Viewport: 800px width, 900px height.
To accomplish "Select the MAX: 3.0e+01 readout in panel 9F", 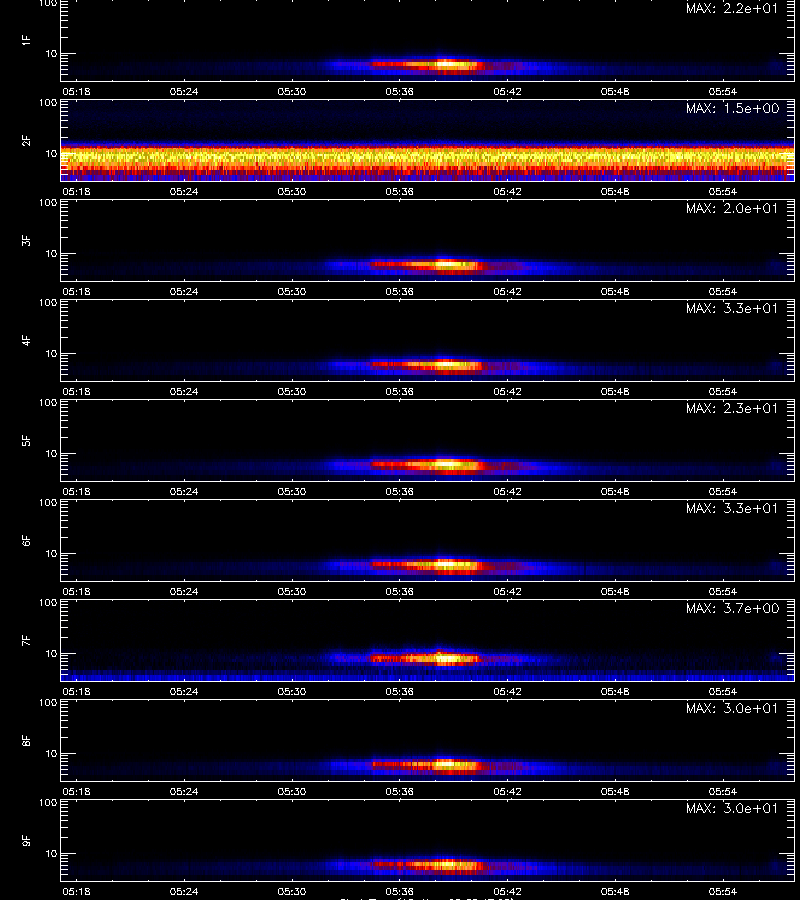I will click(x=732, y=808).
